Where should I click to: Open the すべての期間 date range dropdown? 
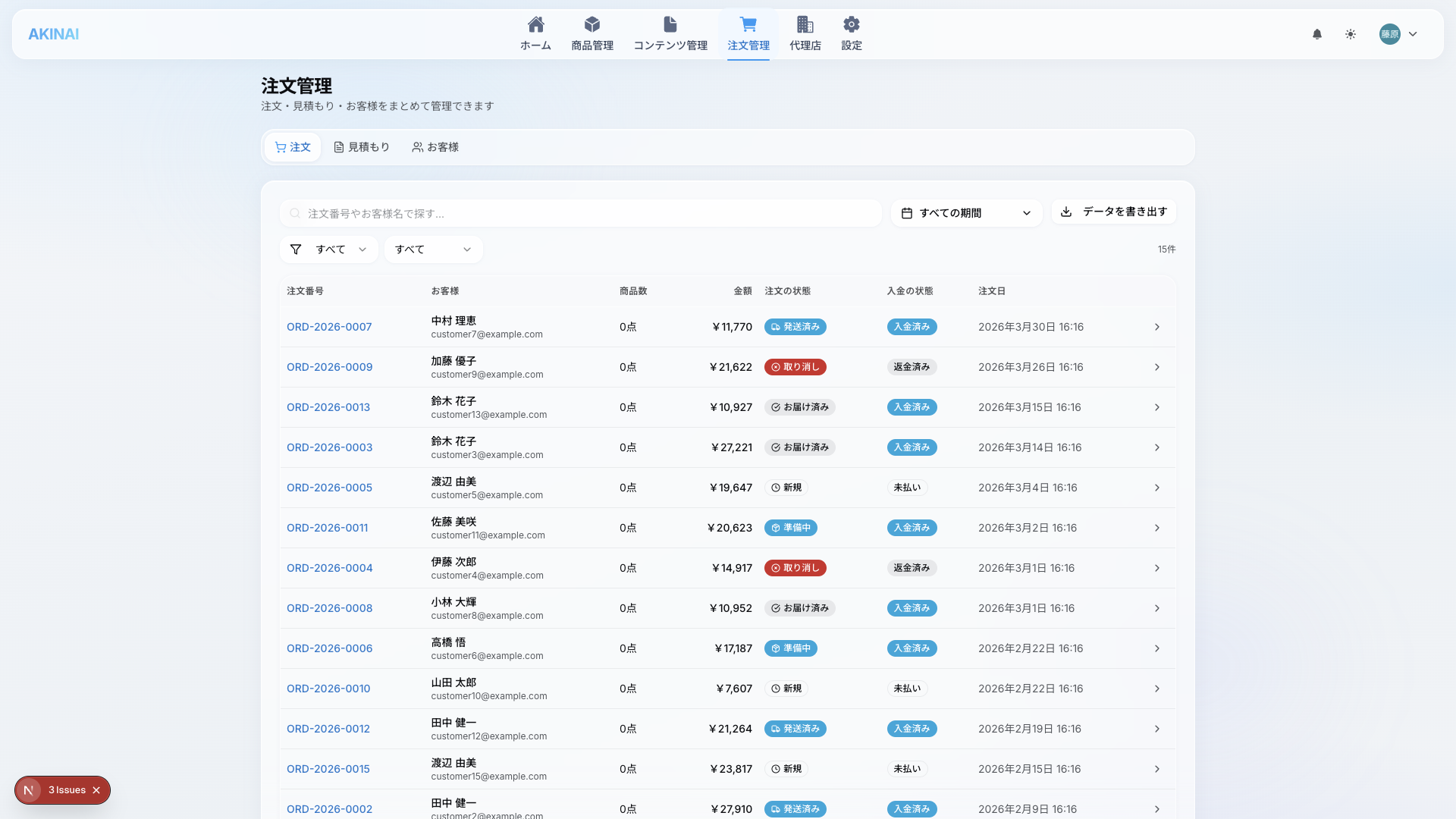tap(966, 213)
